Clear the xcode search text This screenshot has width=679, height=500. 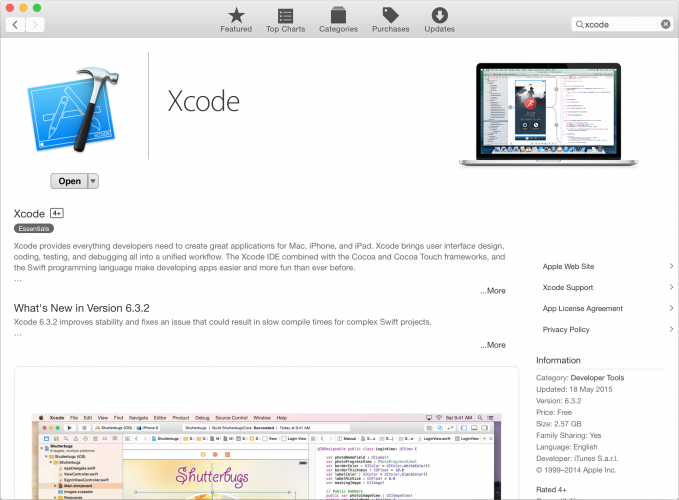point(666,24)
